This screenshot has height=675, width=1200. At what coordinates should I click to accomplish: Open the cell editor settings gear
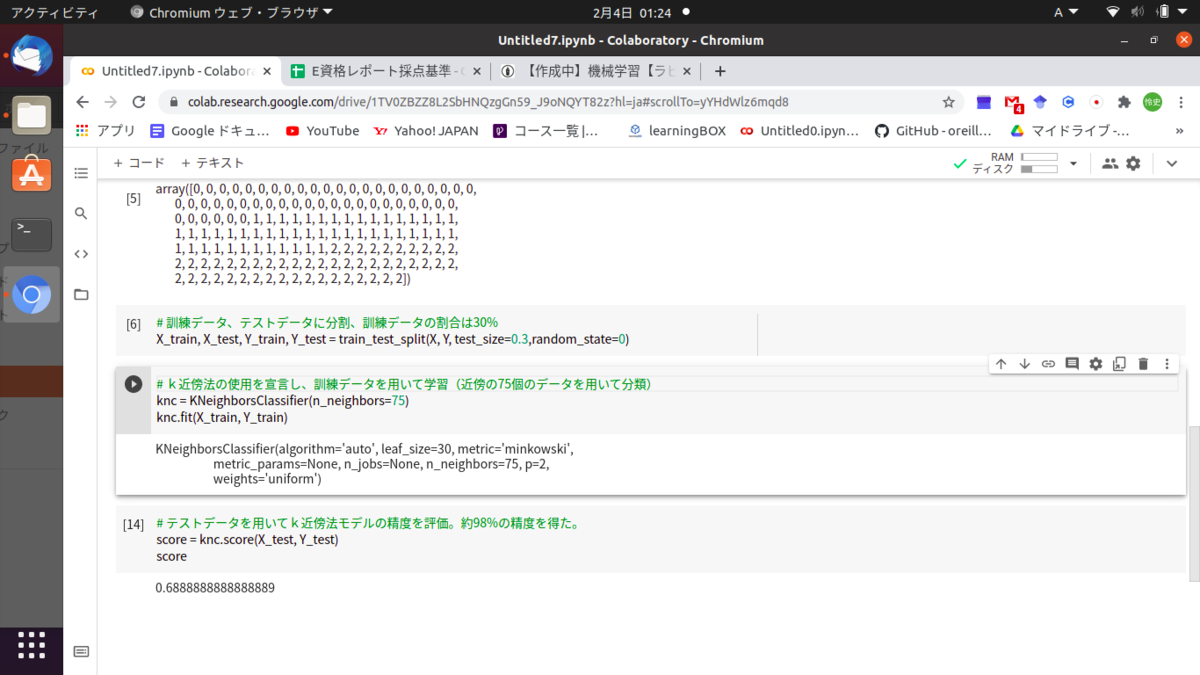pos(1096,364)
